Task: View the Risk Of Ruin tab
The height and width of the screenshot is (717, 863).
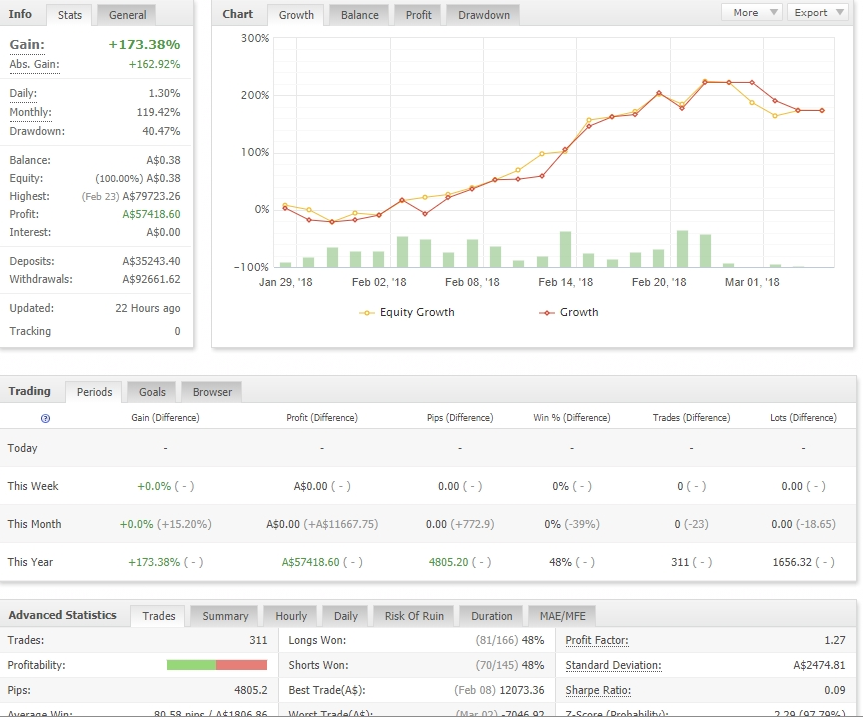Action: (414, 616)
